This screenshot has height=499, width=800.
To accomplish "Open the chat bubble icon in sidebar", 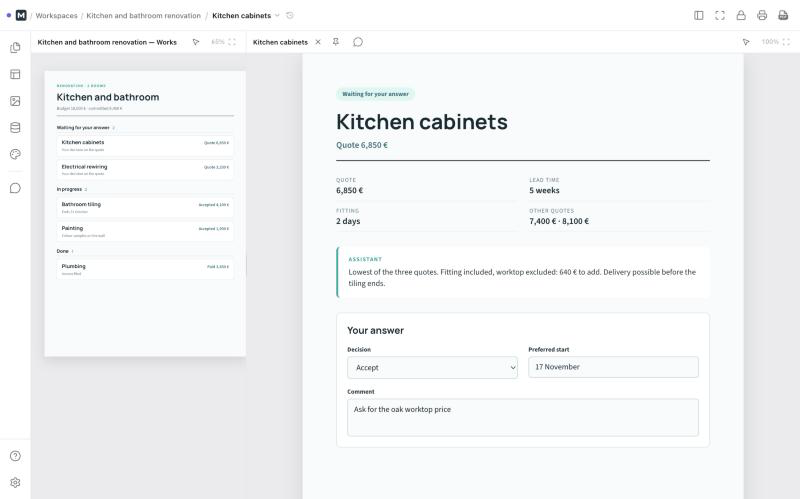I will (x=15, y=188).
